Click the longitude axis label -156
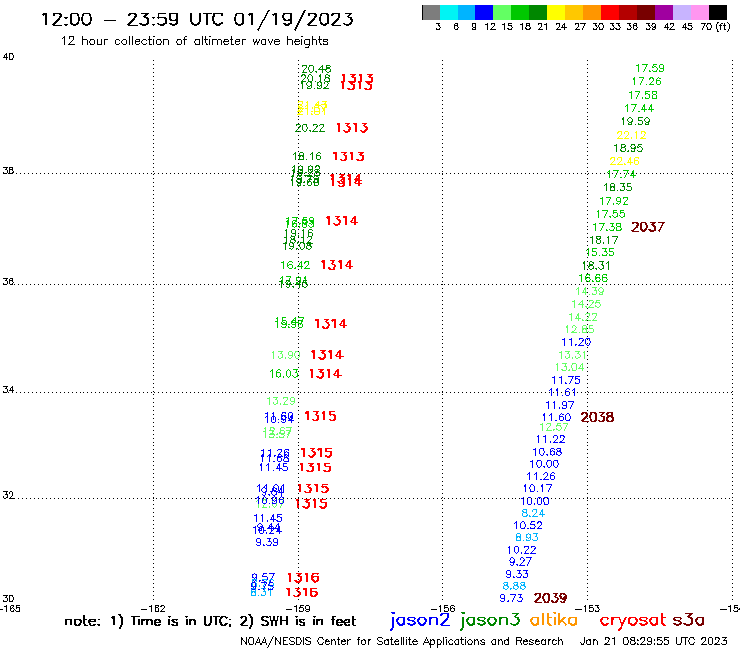740x650 pixels. point(443,609)
